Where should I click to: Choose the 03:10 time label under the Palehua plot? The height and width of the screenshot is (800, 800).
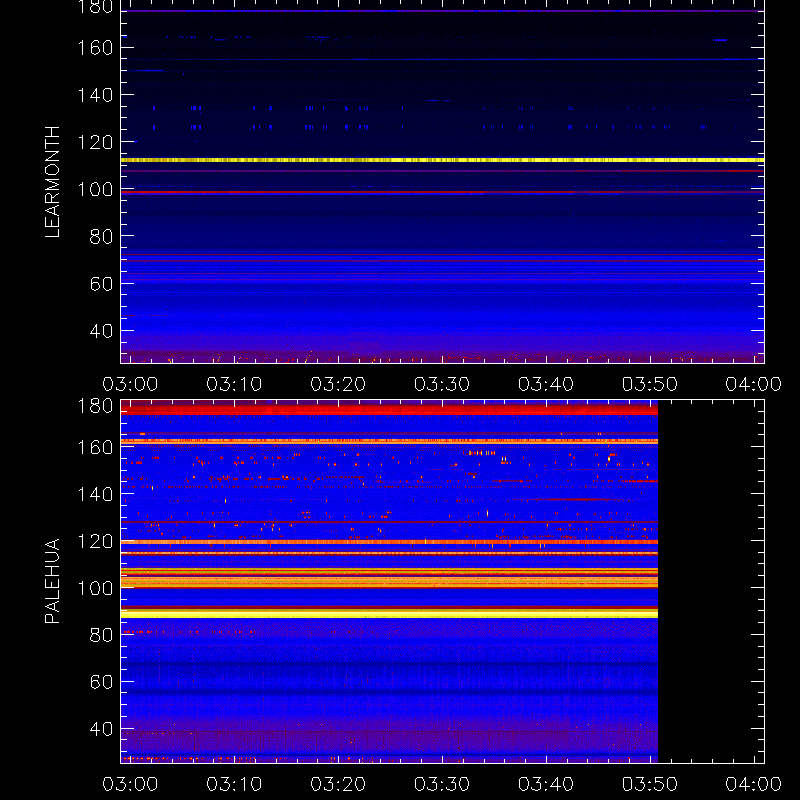click(234, 784)
